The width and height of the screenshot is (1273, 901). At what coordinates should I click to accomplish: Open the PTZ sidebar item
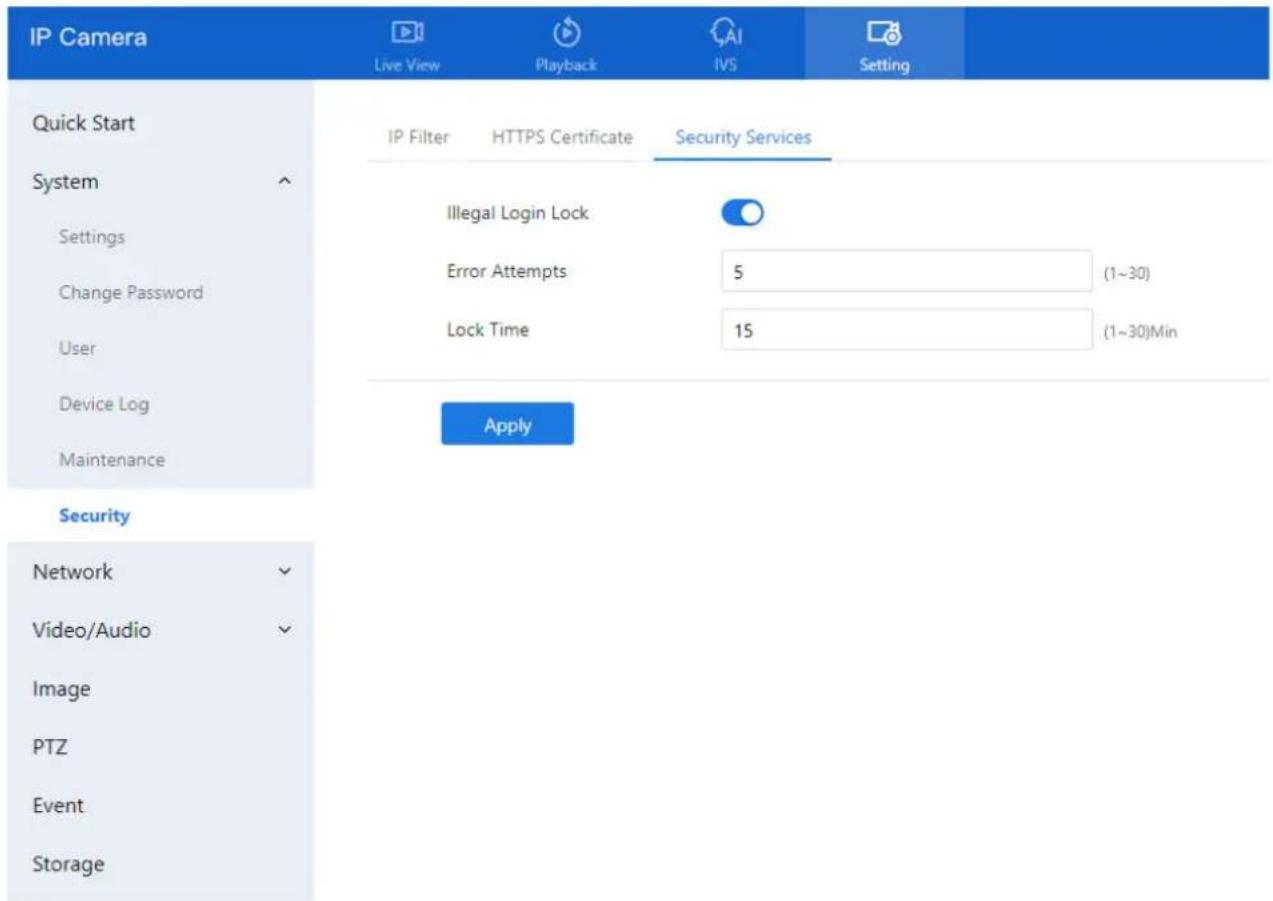(x=49, y=748)
